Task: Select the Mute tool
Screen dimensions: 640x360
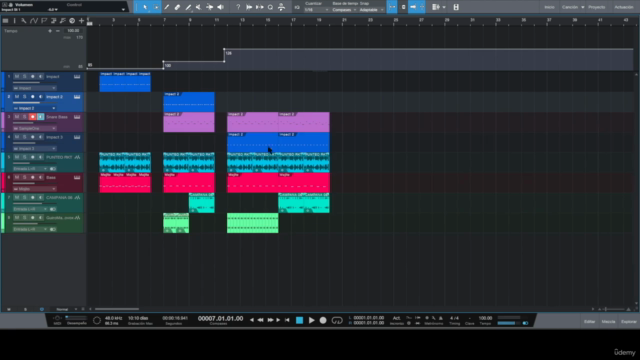Action: pyautogui.click(x=198, y=7)
